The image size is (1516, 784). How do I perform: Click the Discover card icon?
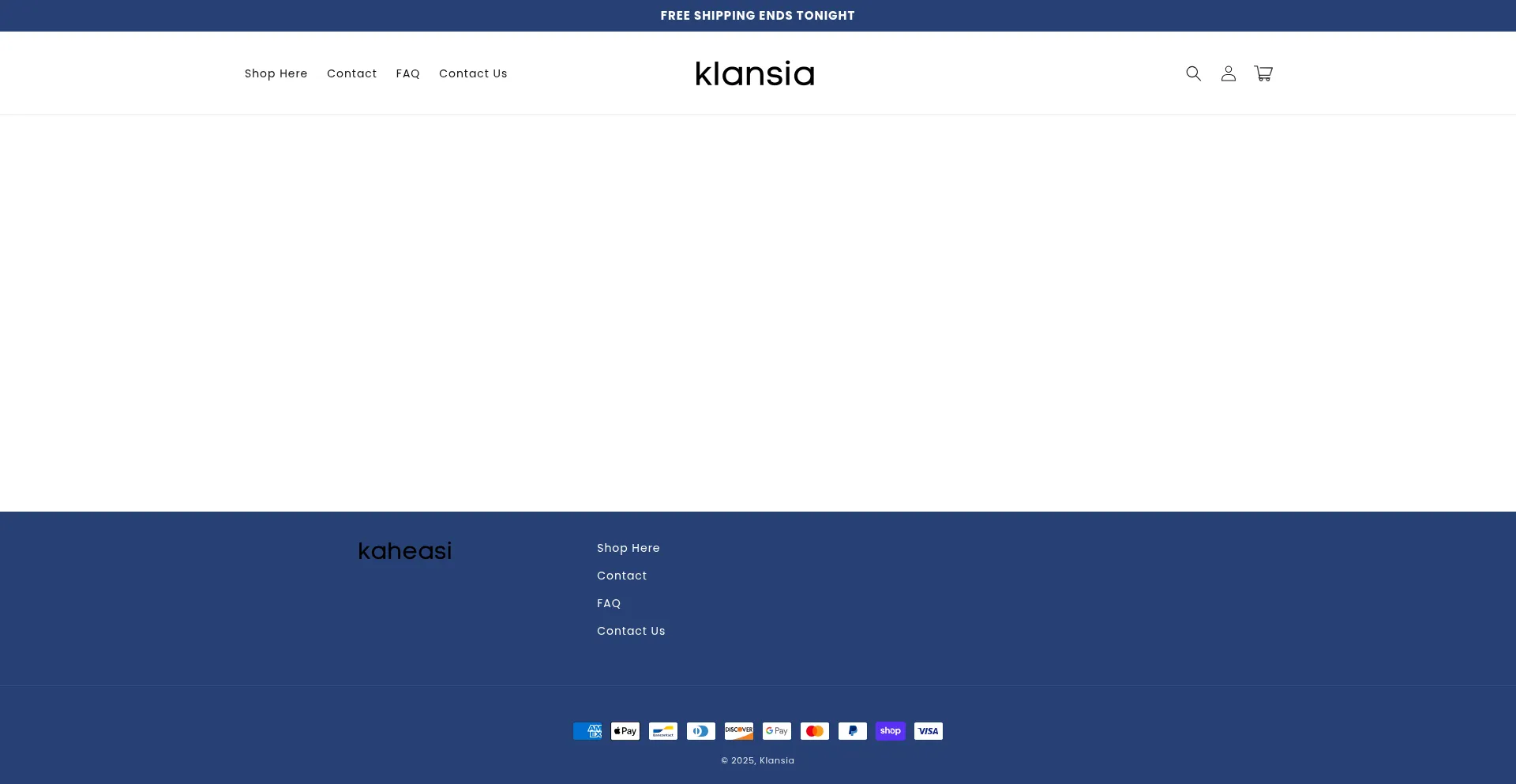[x=739, y=731]
